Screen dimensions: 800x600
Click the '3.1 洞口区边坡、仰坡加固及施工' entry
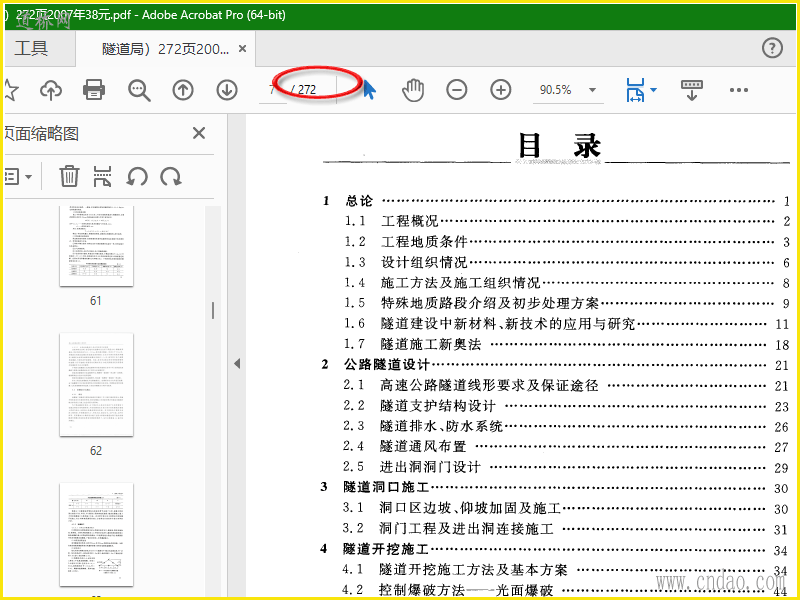tap(566, 508)
